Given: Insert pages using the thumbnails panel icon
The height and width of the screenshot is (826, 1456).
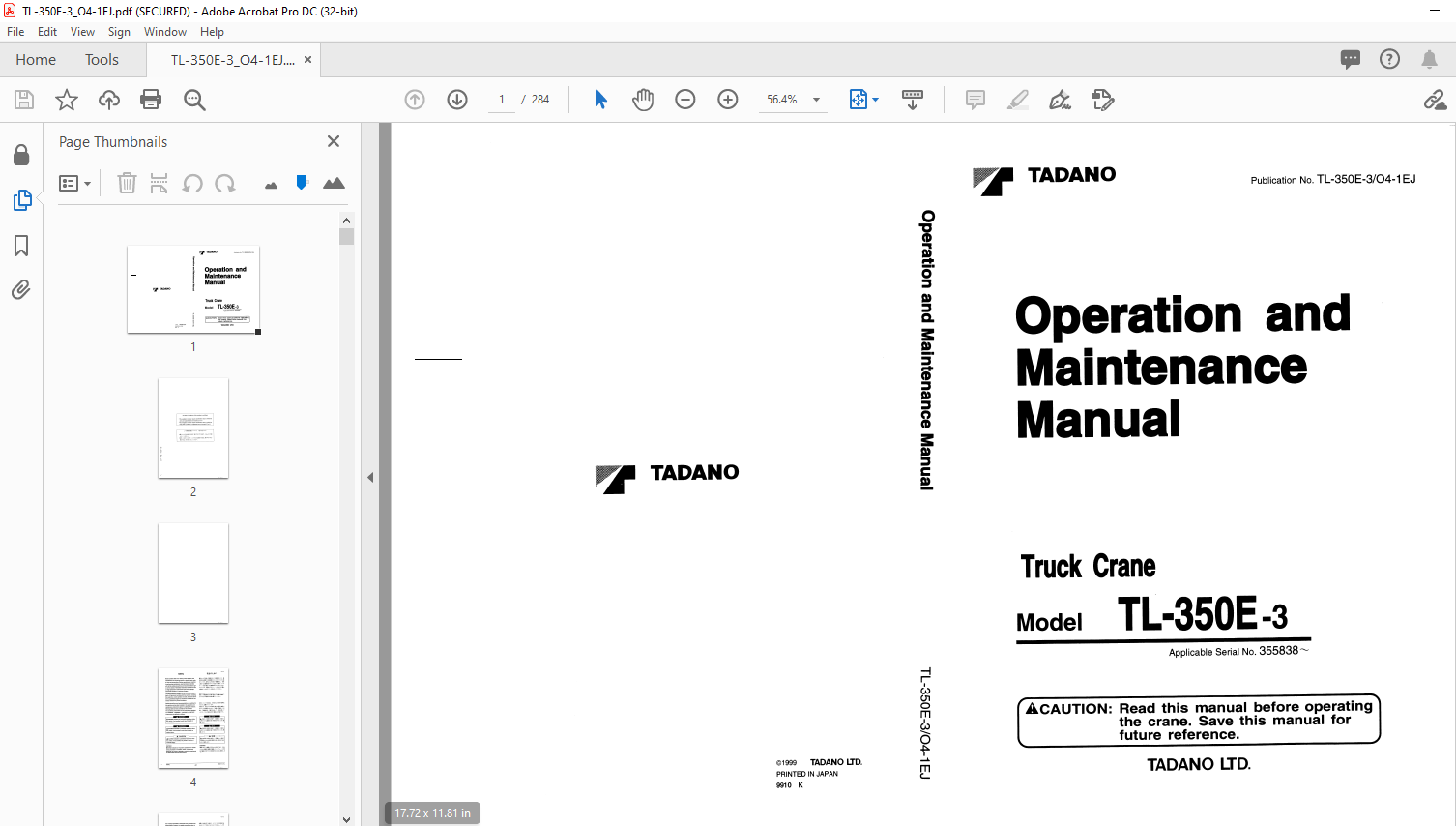Looking at the screenshot, I should pos(160,183).
